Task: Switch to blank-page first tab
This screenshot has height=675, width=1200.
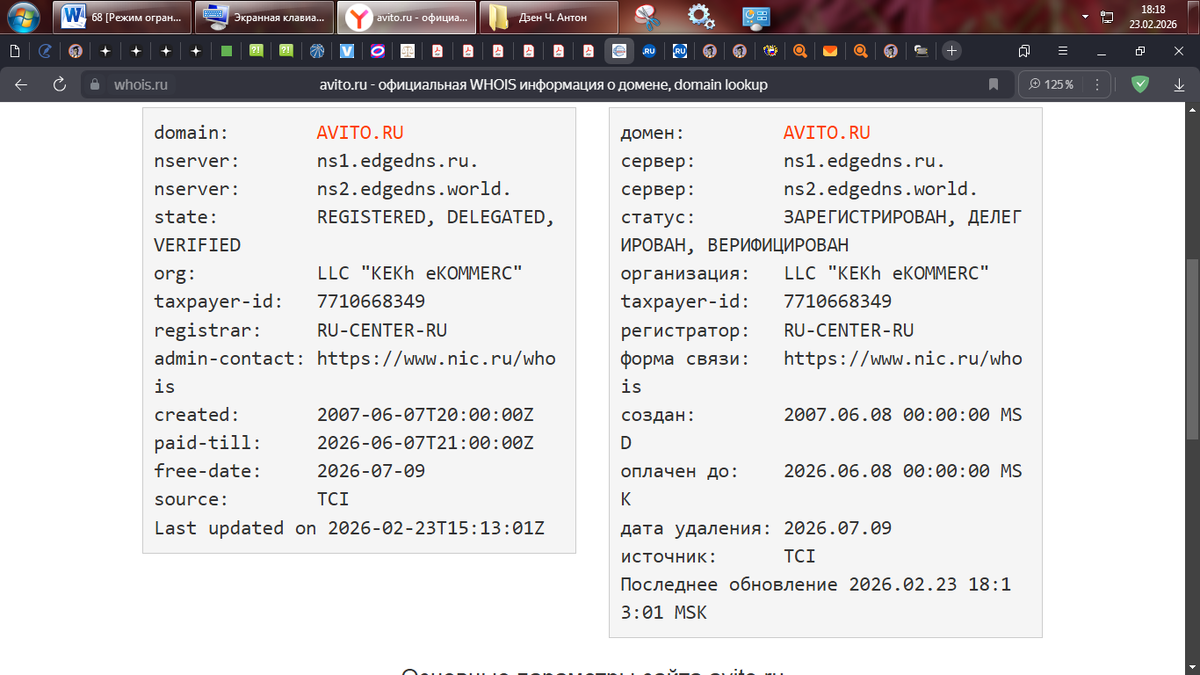Action: tap(15, 50)
